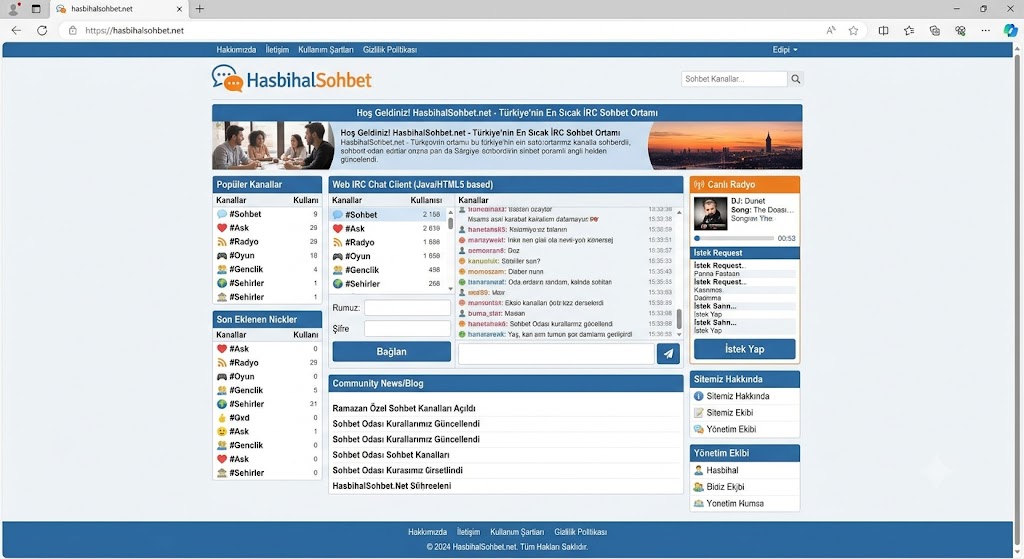Focus the Şifre password input field
1024x559 pixels.
pyautogui.click(x=408, y=328)
